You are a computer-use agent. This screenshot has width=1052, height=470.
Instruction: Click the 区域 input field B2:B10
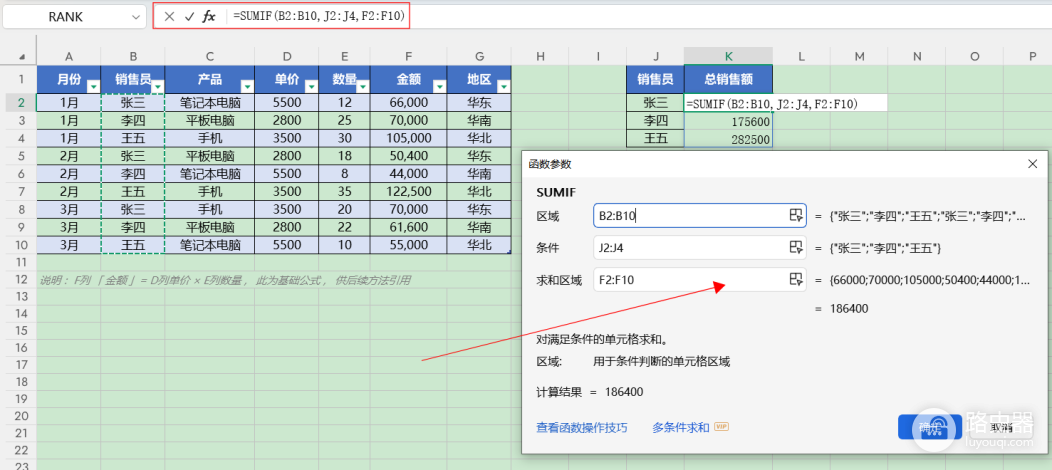[x=700, y=215]
